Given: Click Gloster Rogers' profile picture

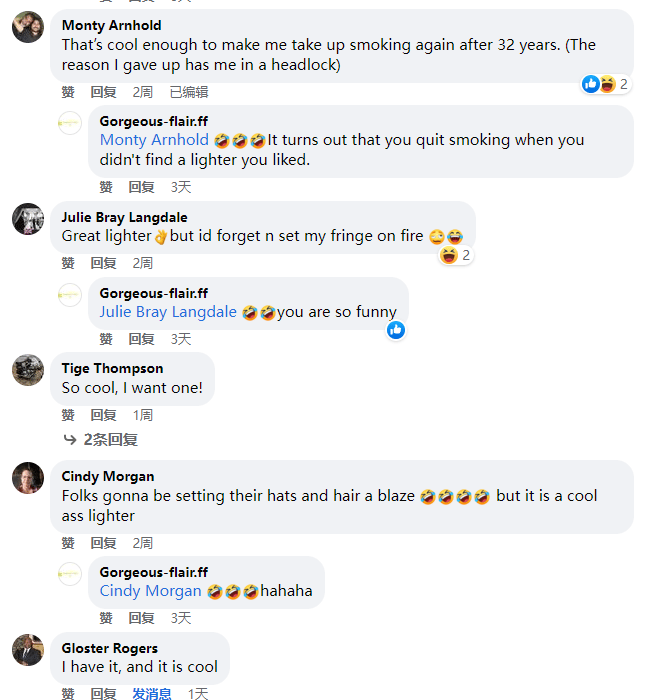Looking at the screenshot, I should (x=28, y=650).
